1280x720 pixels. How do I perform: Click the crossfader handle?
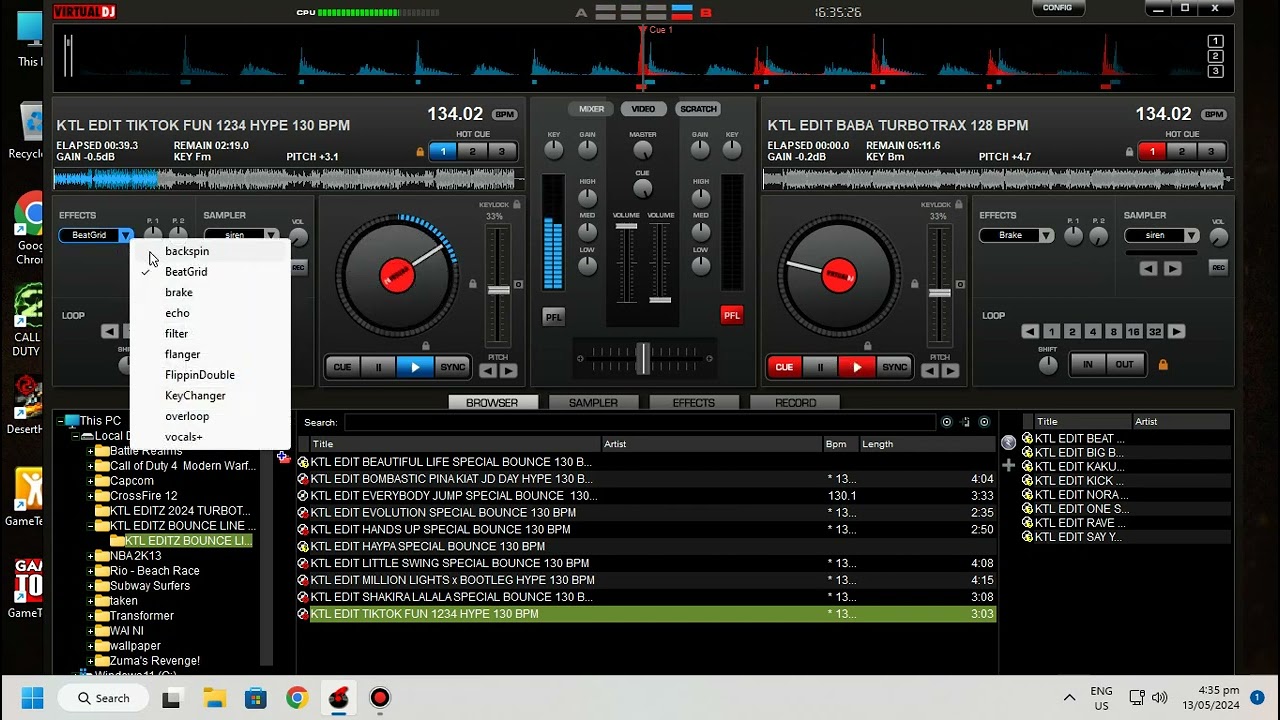642,358
